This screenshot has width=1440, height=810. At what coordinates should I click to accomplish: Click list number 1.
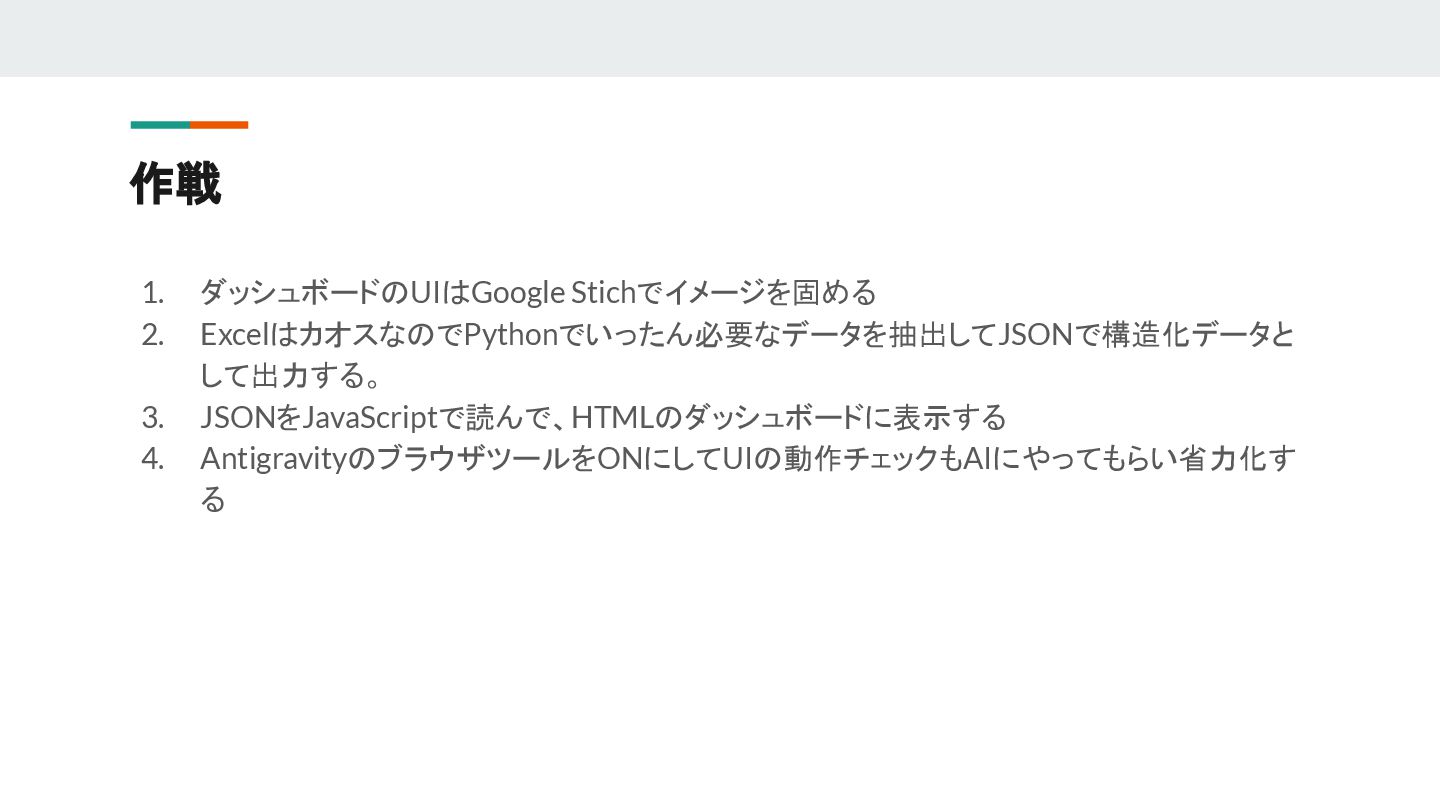coord(152,293)
